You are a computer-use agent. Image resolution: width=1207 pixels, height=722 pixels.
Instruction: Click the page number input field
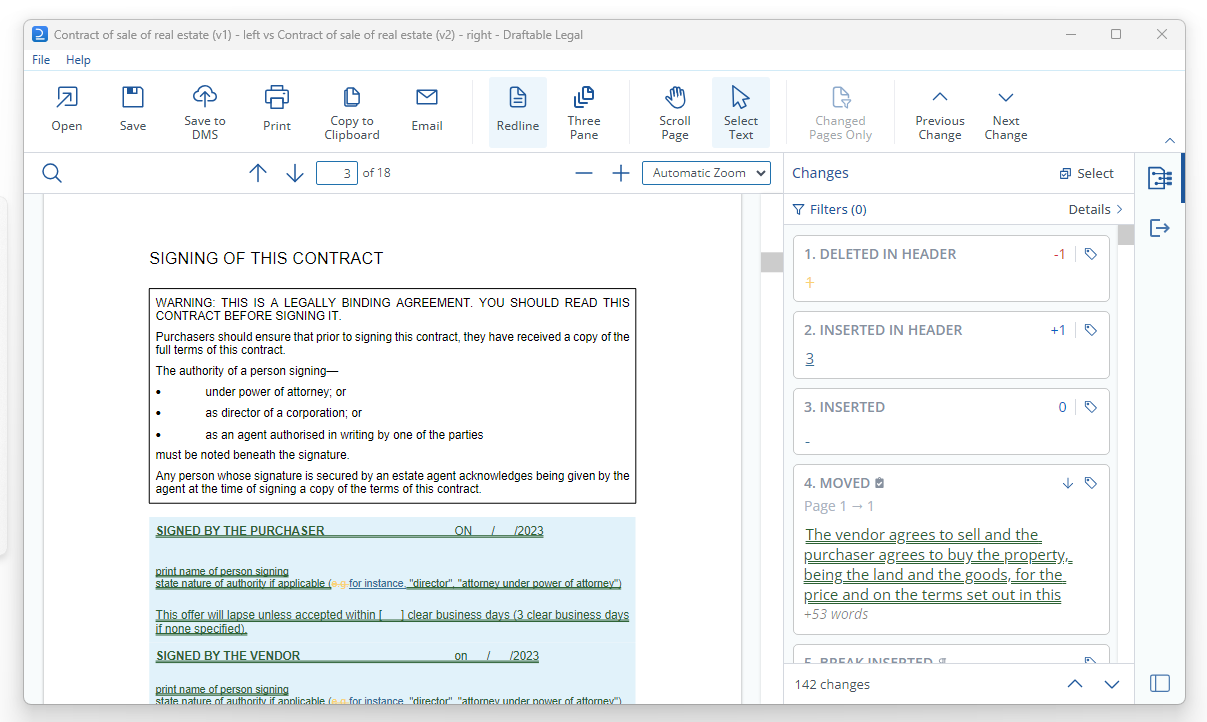pyautogui.click(x=337, y=173)
